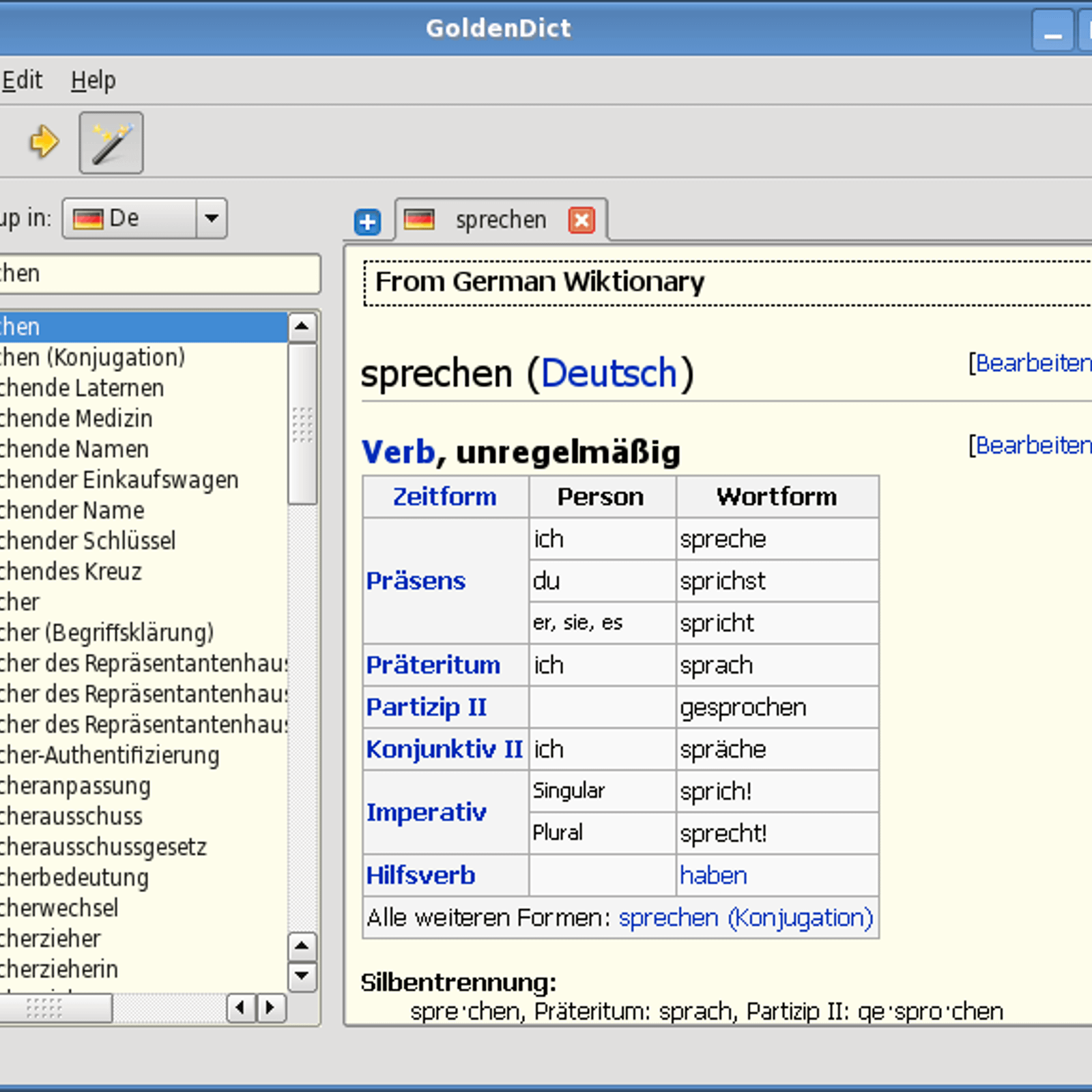
Task: Select the Kreuz list entry
Action: click(143, 571)
